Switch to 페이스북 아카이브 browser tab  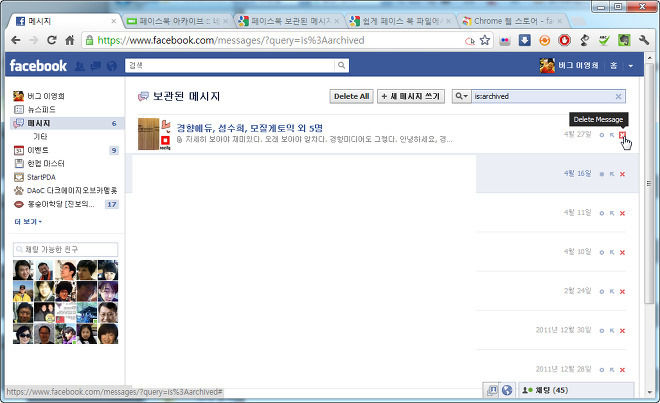point(177,21)
